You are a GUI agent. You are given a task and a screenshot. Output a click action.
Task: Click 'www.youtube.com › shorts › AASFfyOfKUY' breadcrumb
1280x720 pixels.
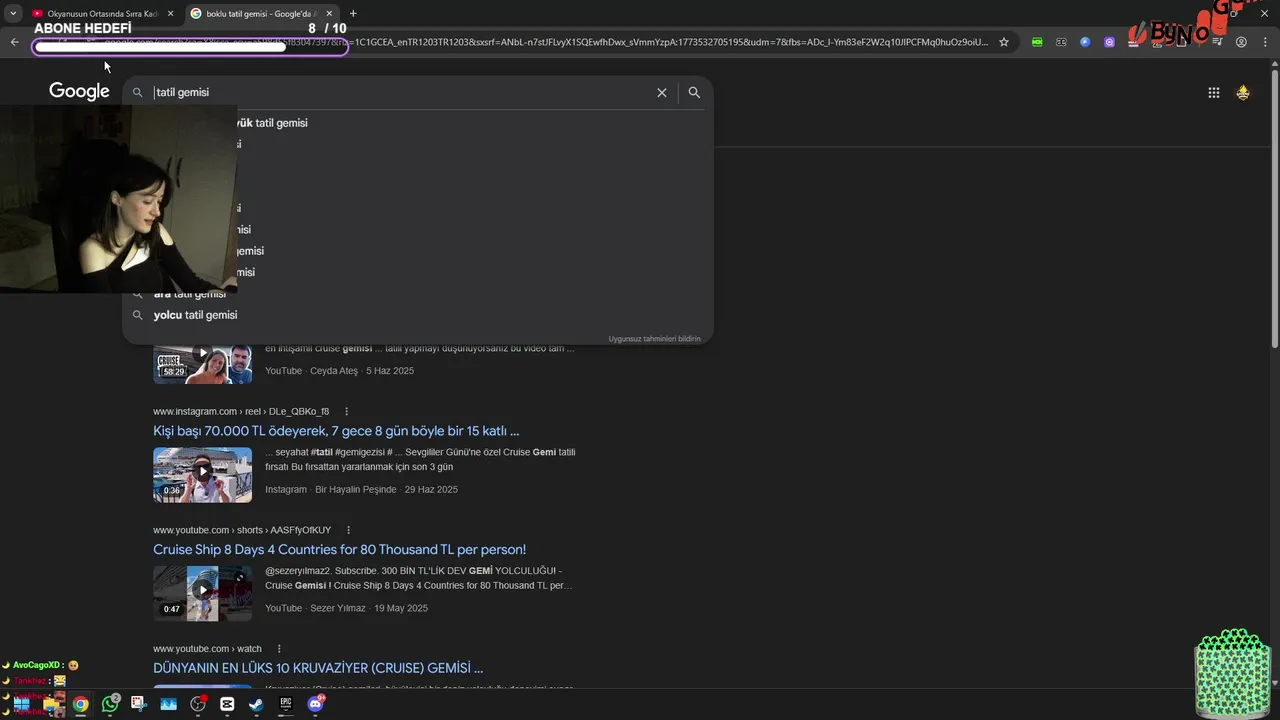[242, 530]
